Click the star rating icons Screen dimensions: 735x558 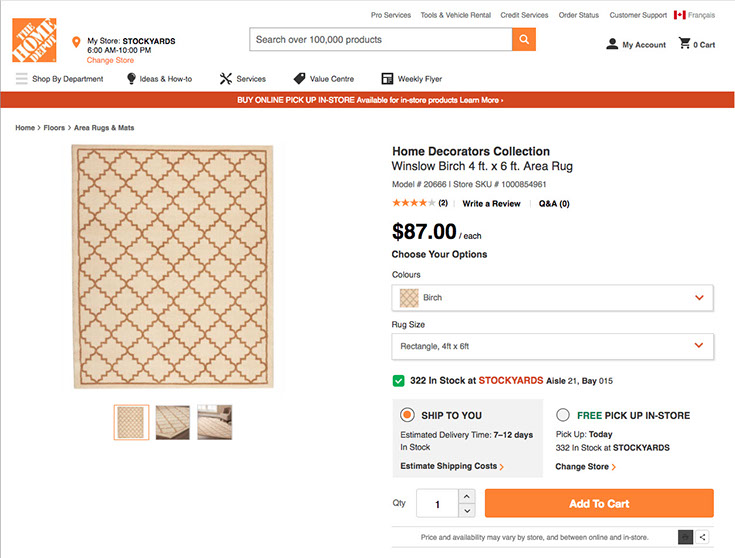tap(413, 203)
